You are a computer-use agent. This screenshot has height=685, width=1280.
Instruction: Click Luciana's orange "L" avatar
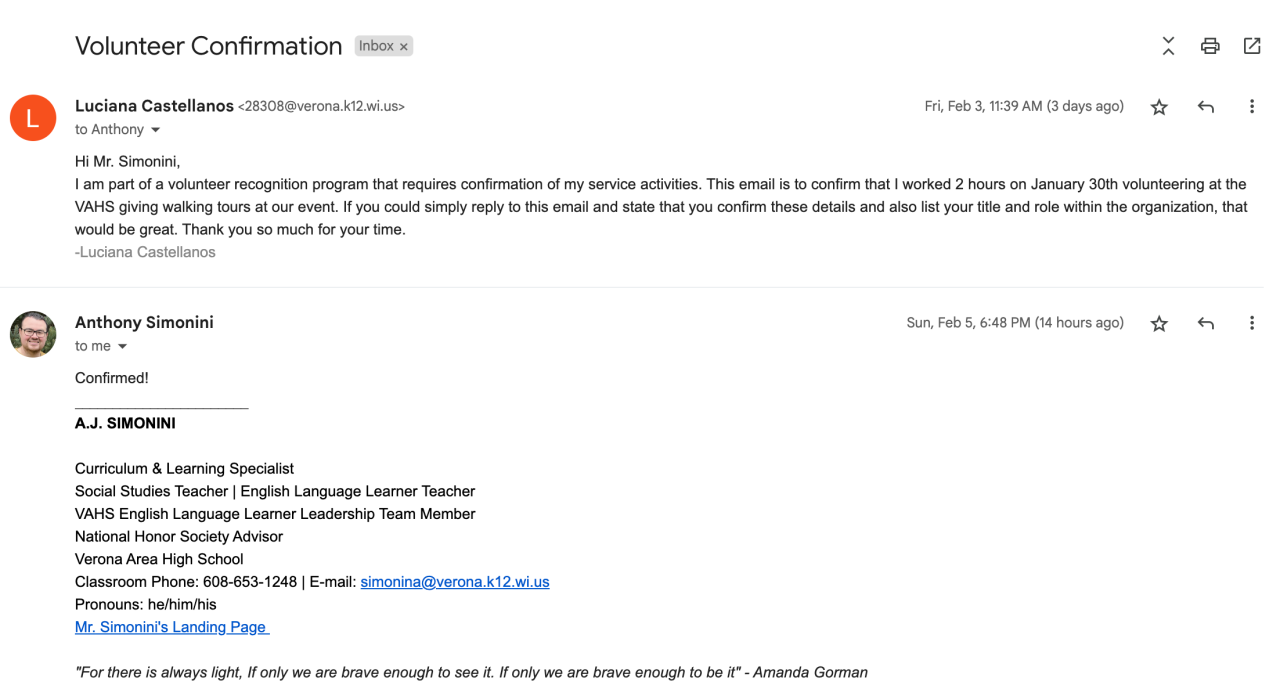click(x=33, y=118)
